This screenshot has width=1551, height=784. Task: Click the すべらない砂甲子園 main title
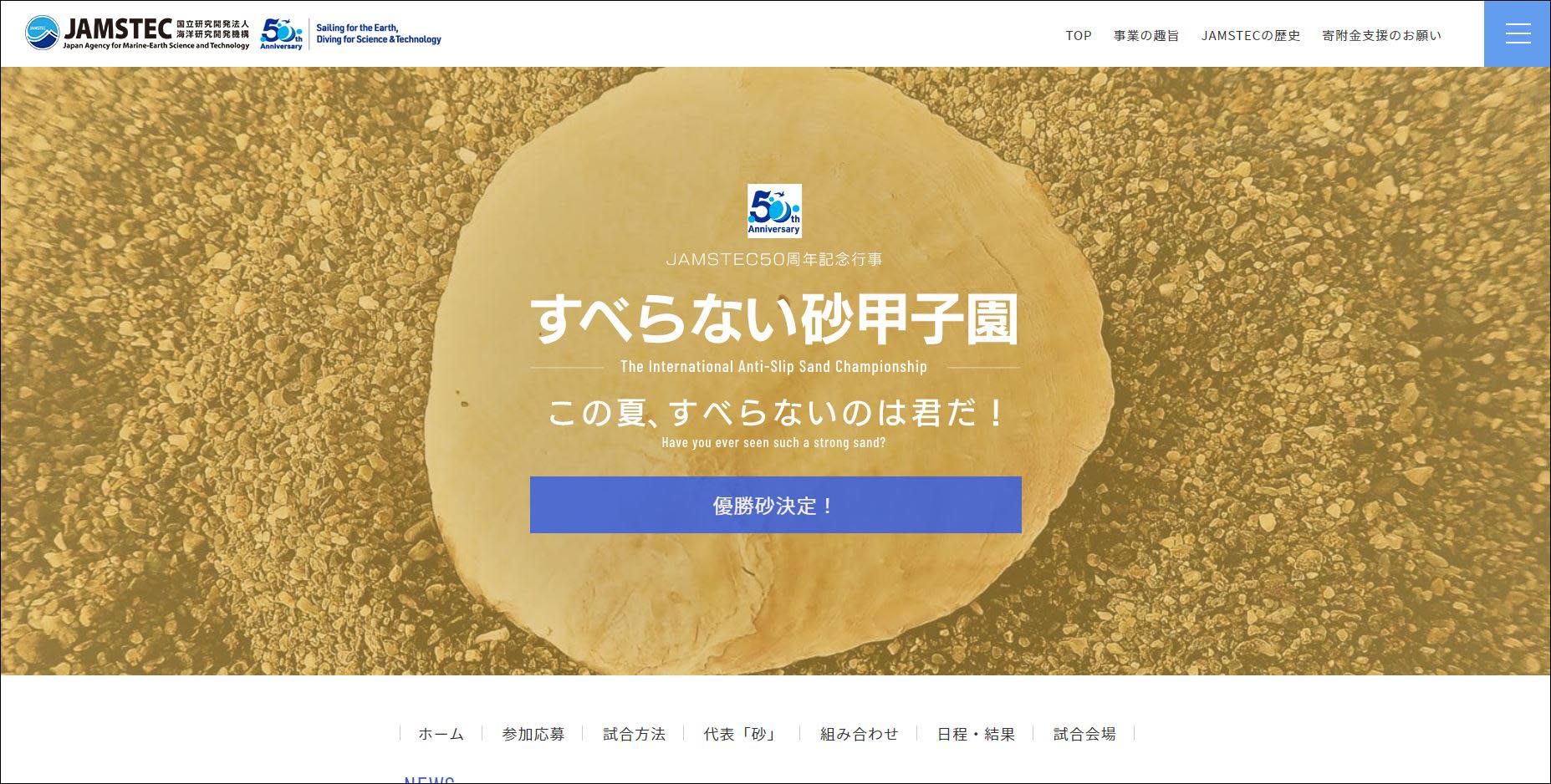click(775, 318)
